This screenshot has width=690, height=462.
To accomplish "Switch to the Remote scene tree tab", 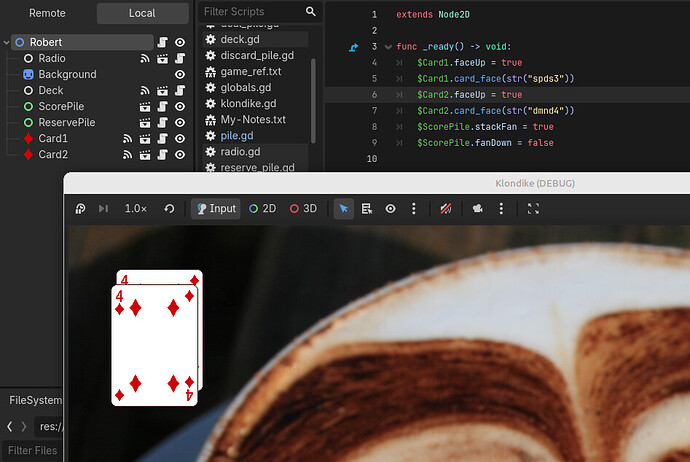I will pos(48,13).
